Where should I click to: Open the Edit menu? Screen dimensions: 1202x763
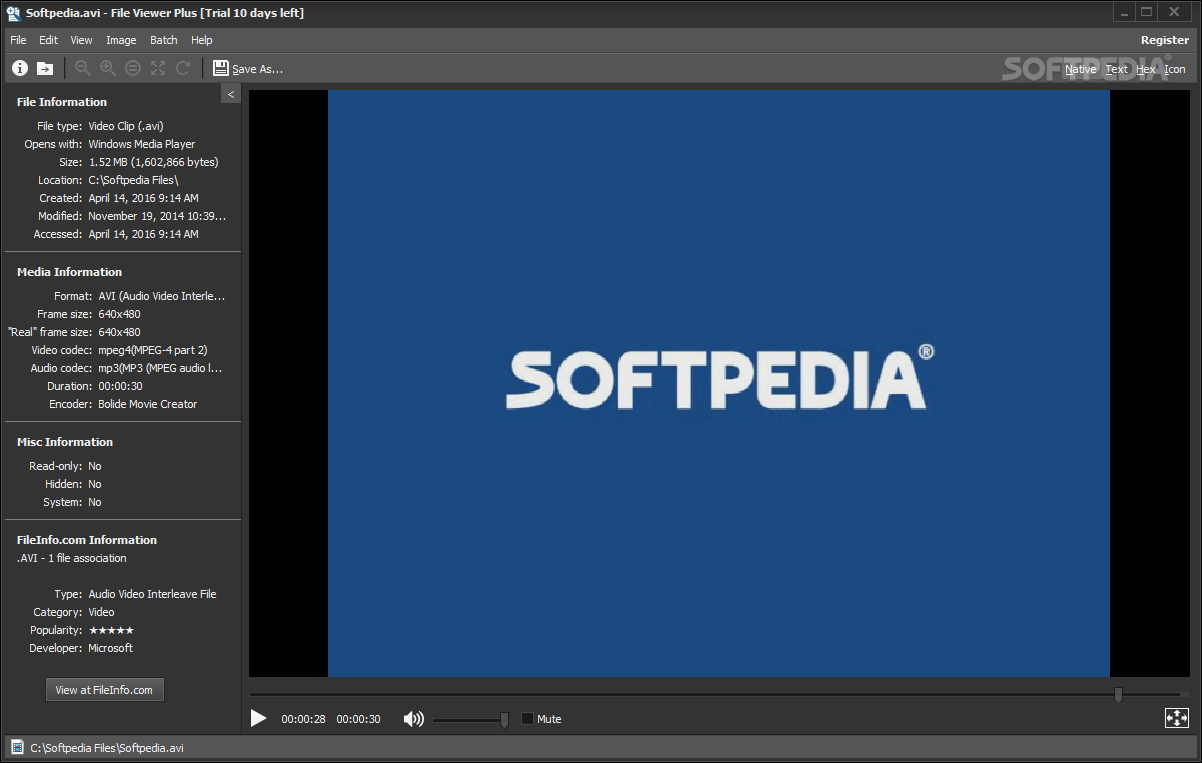48,40
